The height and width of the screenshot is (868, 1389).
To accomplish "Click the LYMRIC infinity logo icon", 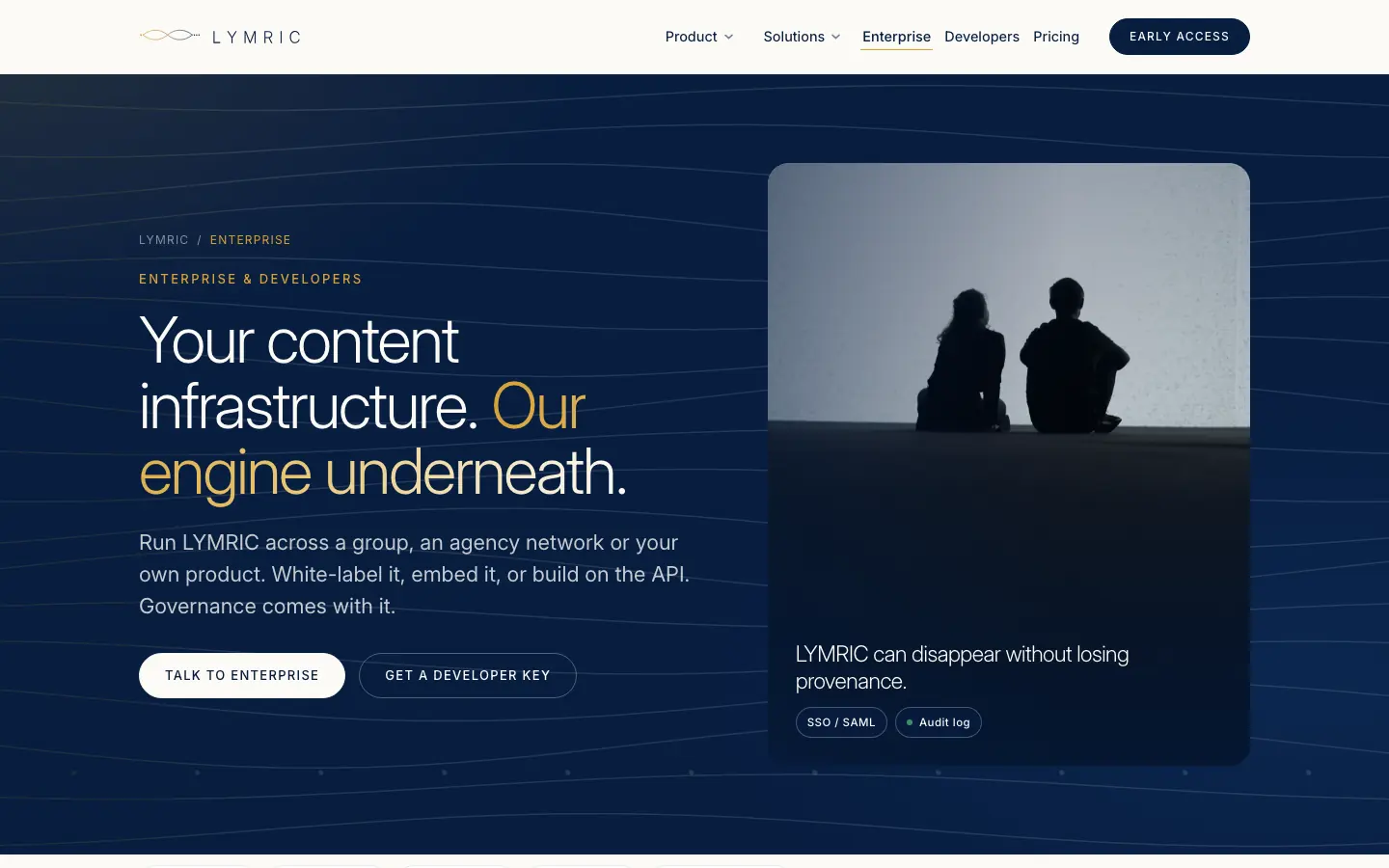I will (170, 36).
